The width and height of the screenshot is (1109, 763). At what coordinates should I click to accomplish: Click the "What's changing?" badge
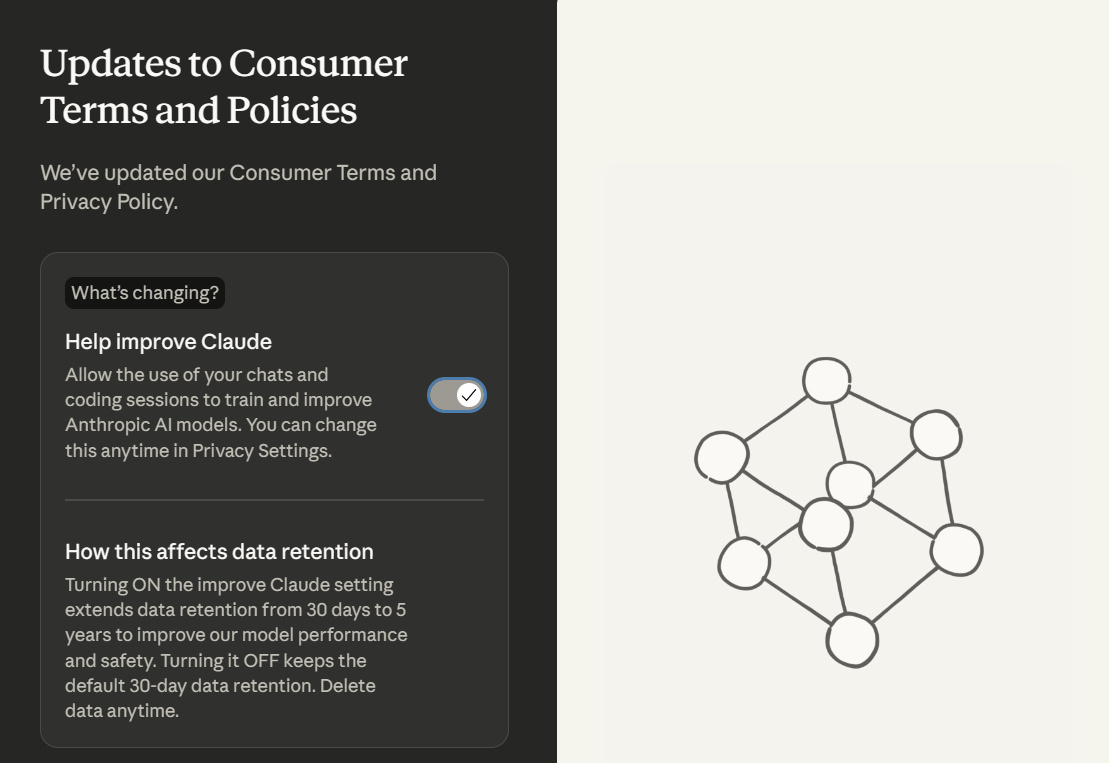pyautogui.click(x=145, y=293)
